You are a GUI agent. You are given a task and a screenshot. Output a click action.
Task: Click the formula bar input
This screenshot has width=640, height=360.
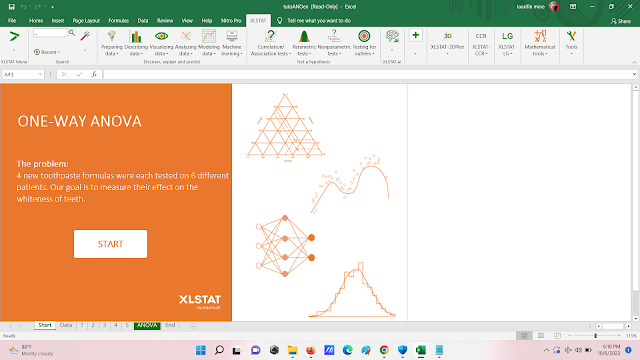(x=367, y=74)
